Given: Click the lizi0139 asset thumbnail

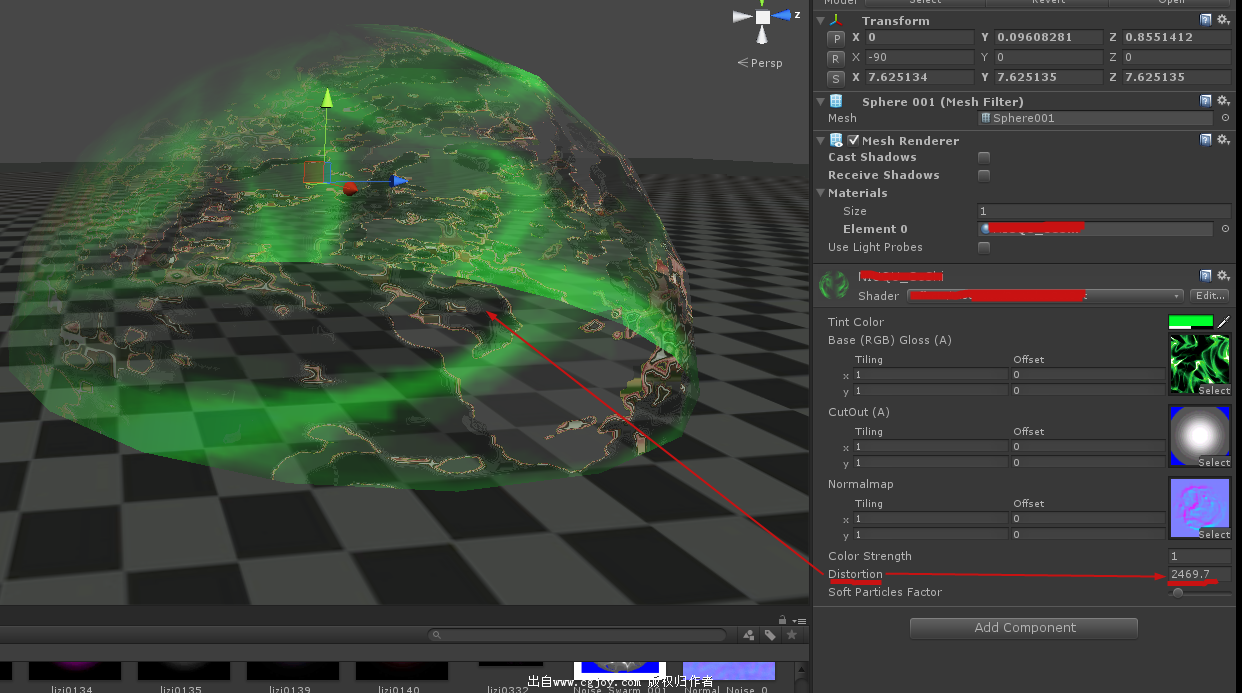Looking at the screenshot, I should coord(292,670).
